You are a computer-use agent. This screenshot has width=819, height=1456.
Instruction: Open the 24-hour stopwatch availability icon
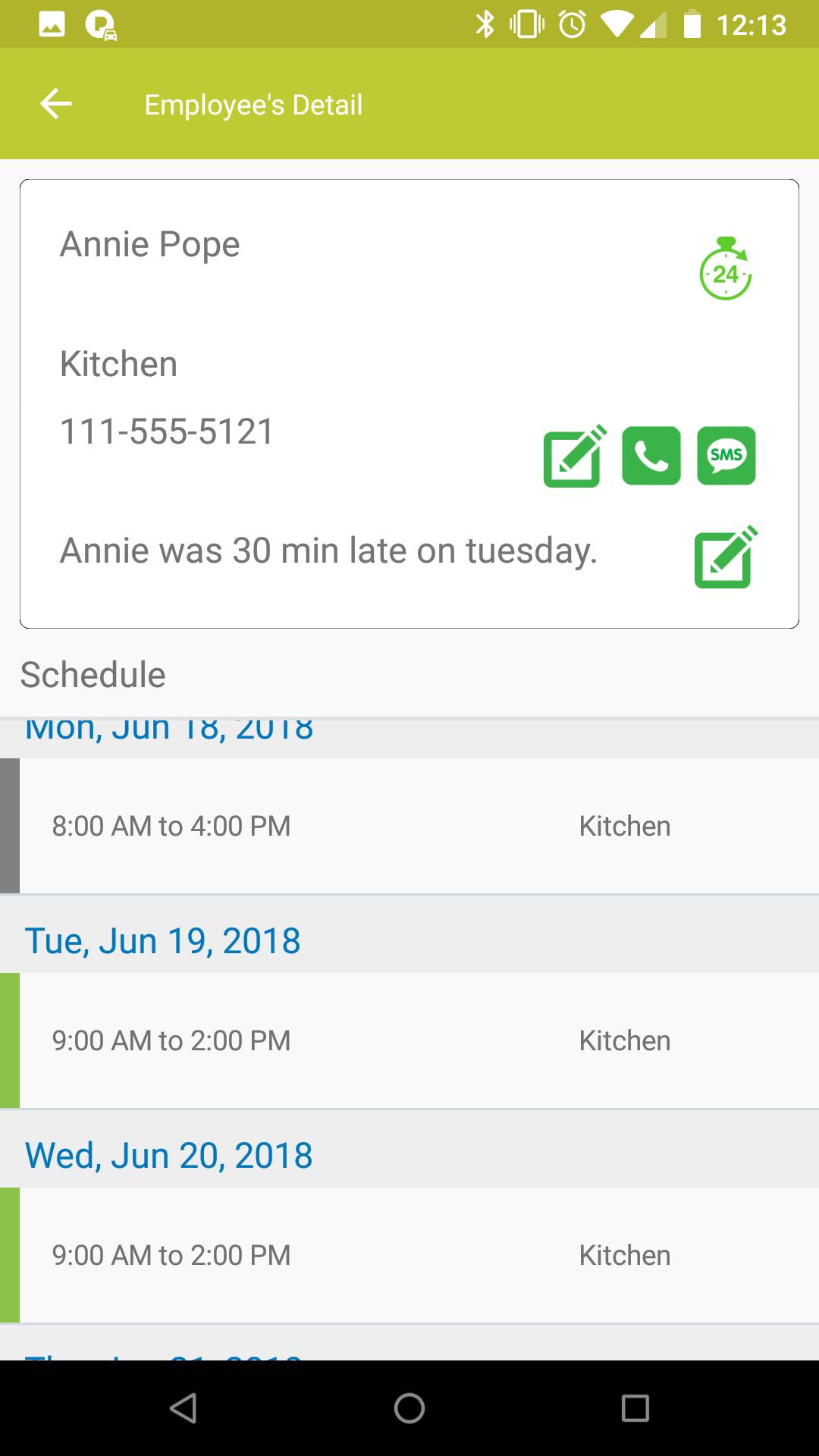(725, 269)
